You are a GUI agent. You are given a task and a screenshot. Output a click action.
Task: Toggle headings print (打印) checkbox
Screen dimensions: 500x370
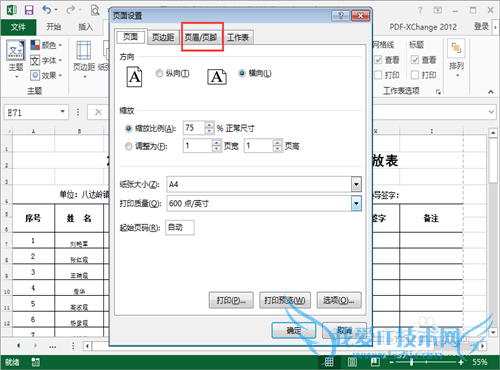[x=415, y=75]
